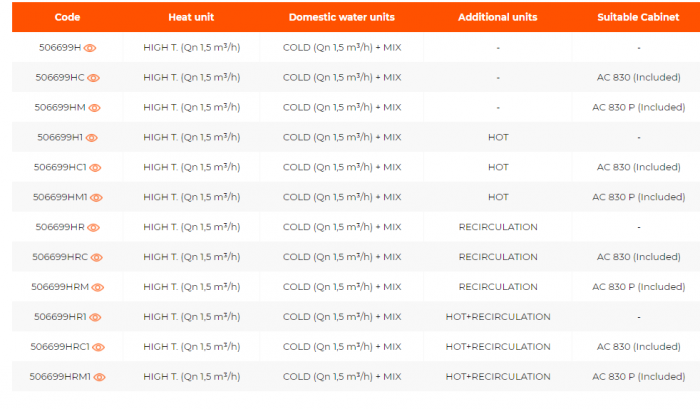Click the eye icon next to 506699HRC
This screenshot has width=700, height=409.
click(x=97, y=258)
